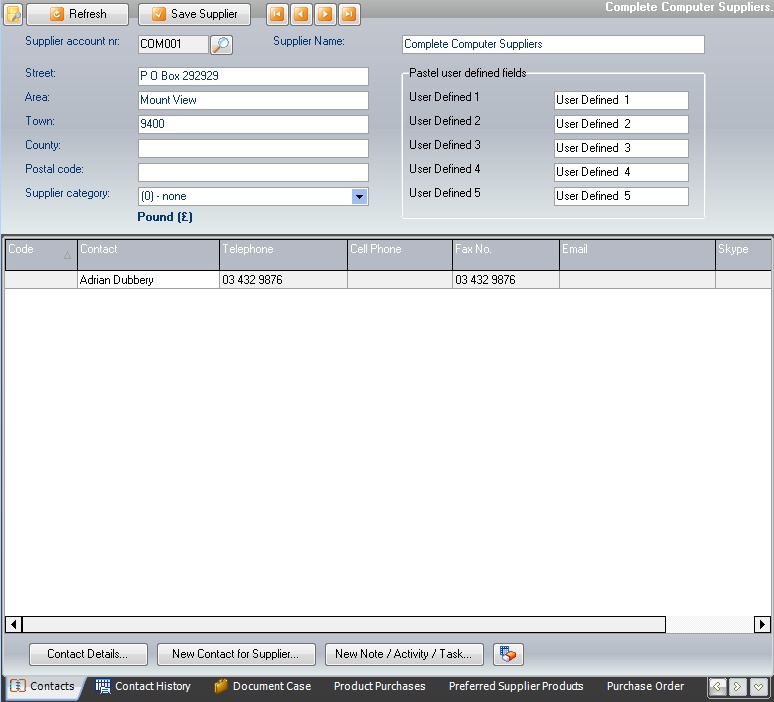The height and width of the screenshot is (702, 774).
Task: Open the tab list dropdown arrow
Action: click(759, 687)
